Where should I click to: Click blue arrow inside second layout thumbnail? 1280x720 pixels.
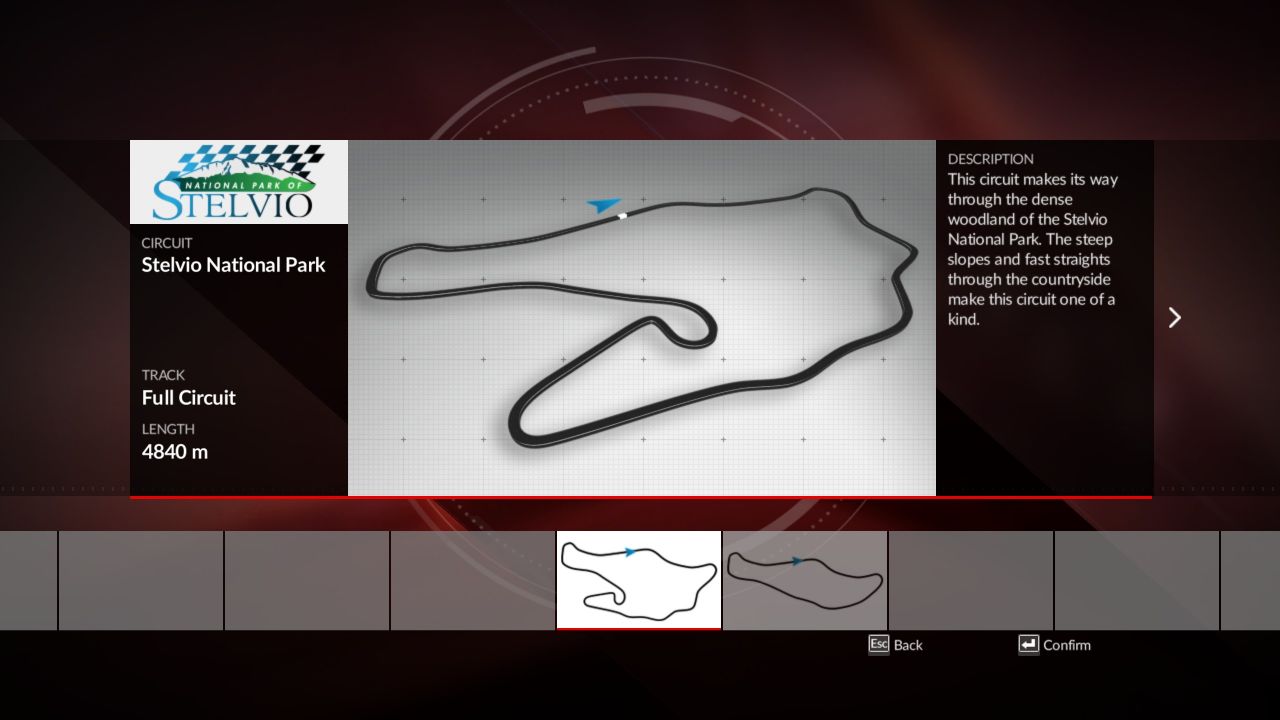point(797,561)
